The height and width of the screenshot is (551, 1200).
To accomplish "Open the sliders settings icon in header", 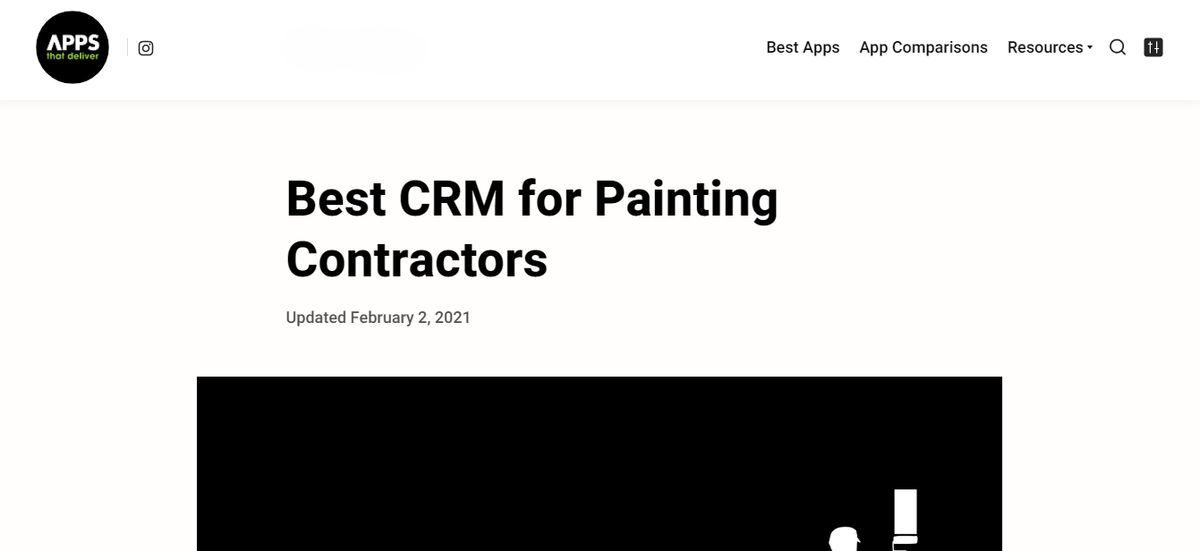I will (1153, 47).
